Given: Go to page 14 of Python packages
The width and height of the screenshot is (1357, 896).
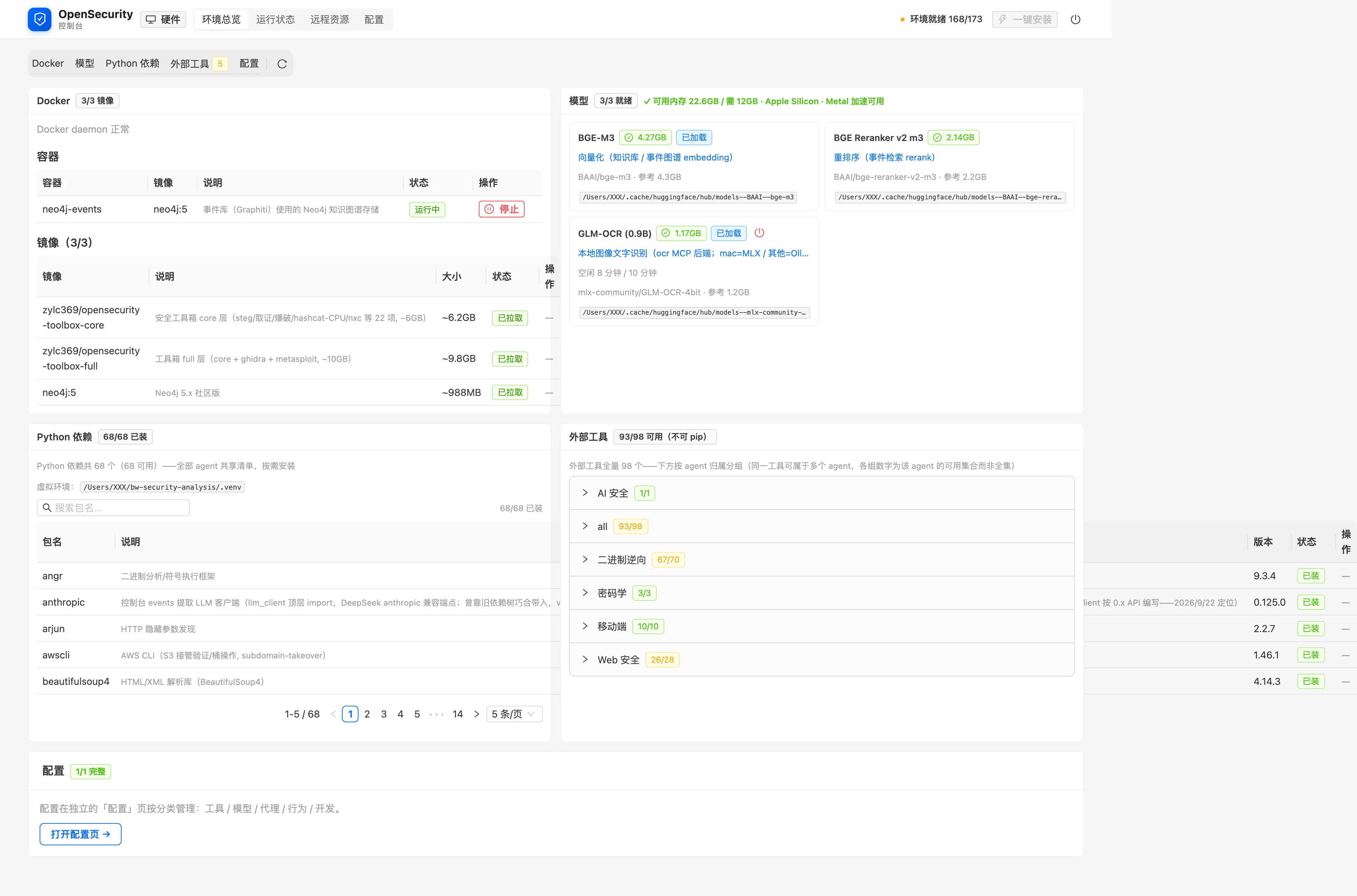Looking at the screenshot, I should coord(457,714).
